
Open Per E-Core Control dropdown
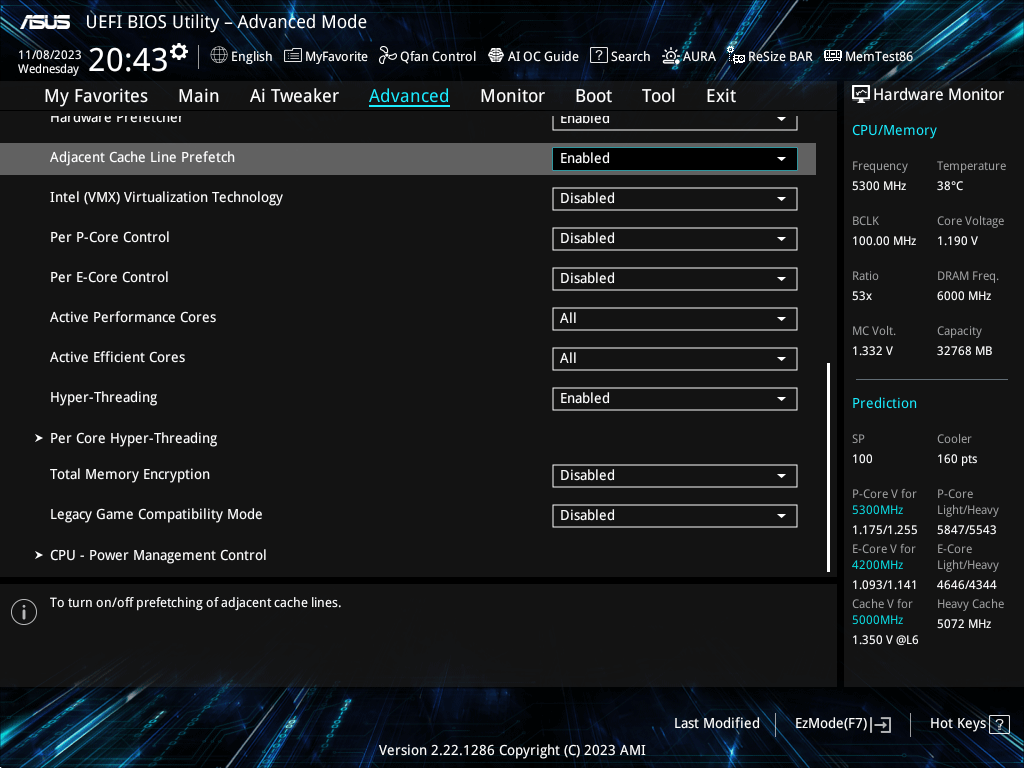coord(675,278)
